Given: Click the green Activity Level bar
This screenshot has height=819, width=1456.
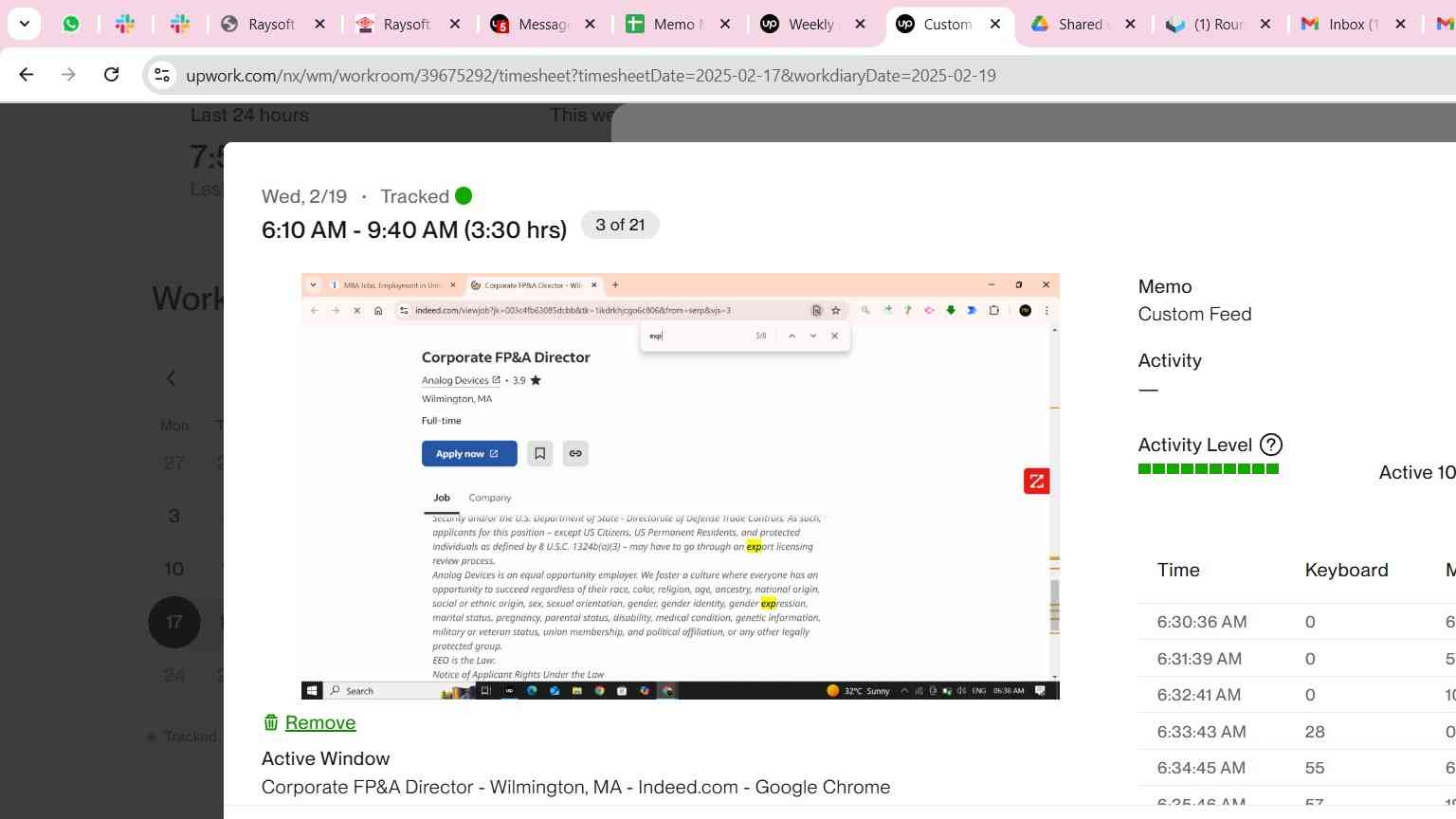Looking at the screenshot, I should pos(1209,468).
